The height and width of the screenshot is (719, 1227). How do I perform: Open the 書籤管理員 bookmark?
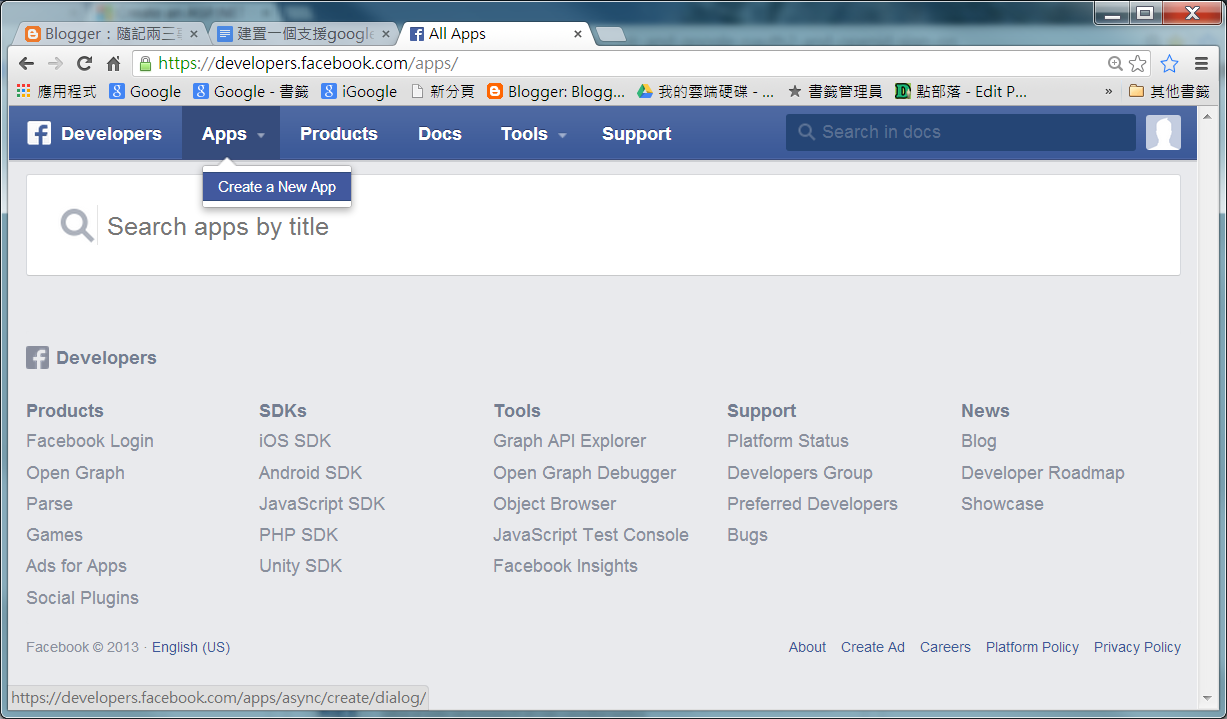point(835,91)
